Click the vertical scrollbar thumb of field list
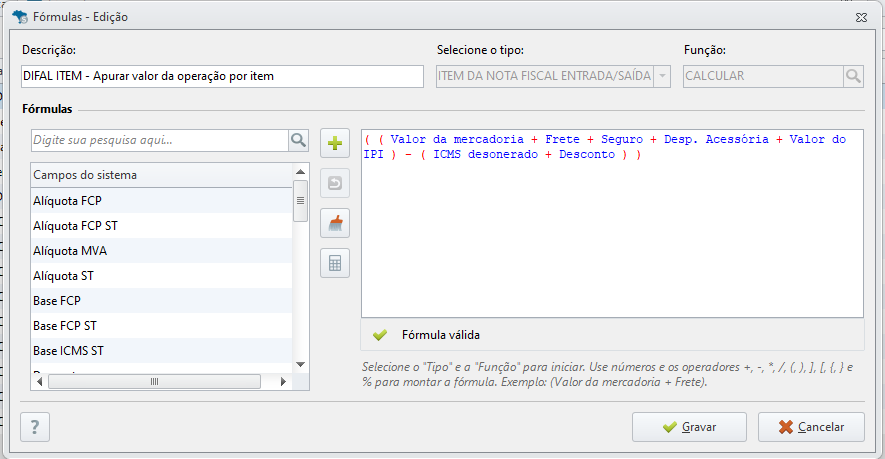Viewport: 885px width, 459px height. pos(300,200)
